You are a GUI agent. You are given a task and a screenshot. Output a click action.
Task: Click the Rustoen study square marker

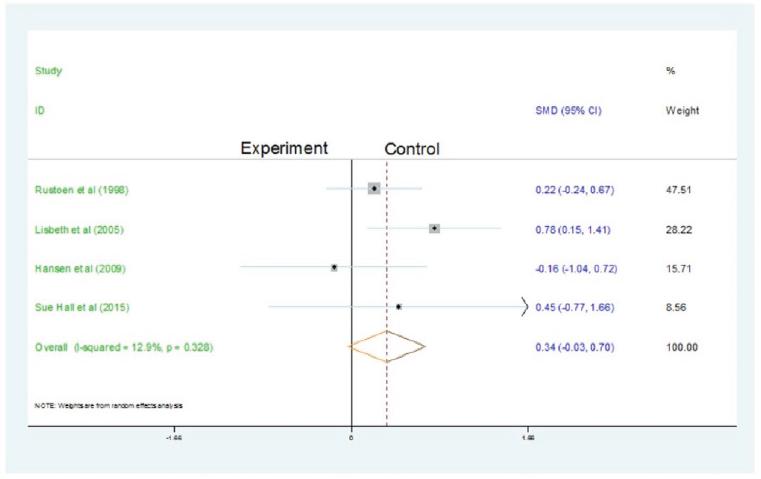pyautogui.click(x=374, y=188)
